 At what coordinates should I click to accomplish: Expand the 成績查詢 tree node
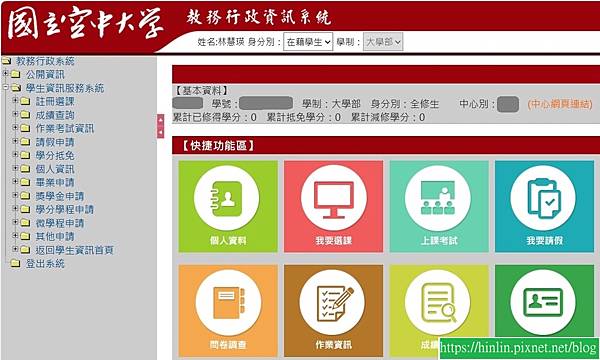pyautogui.click(x=15, y=114)
